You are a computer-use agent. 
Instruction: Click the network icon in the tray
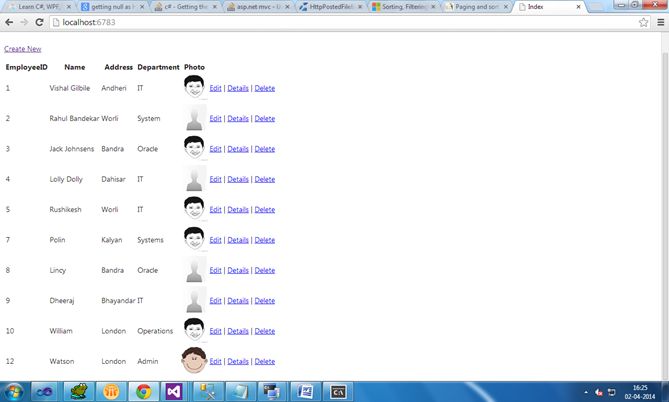point(611,392)
